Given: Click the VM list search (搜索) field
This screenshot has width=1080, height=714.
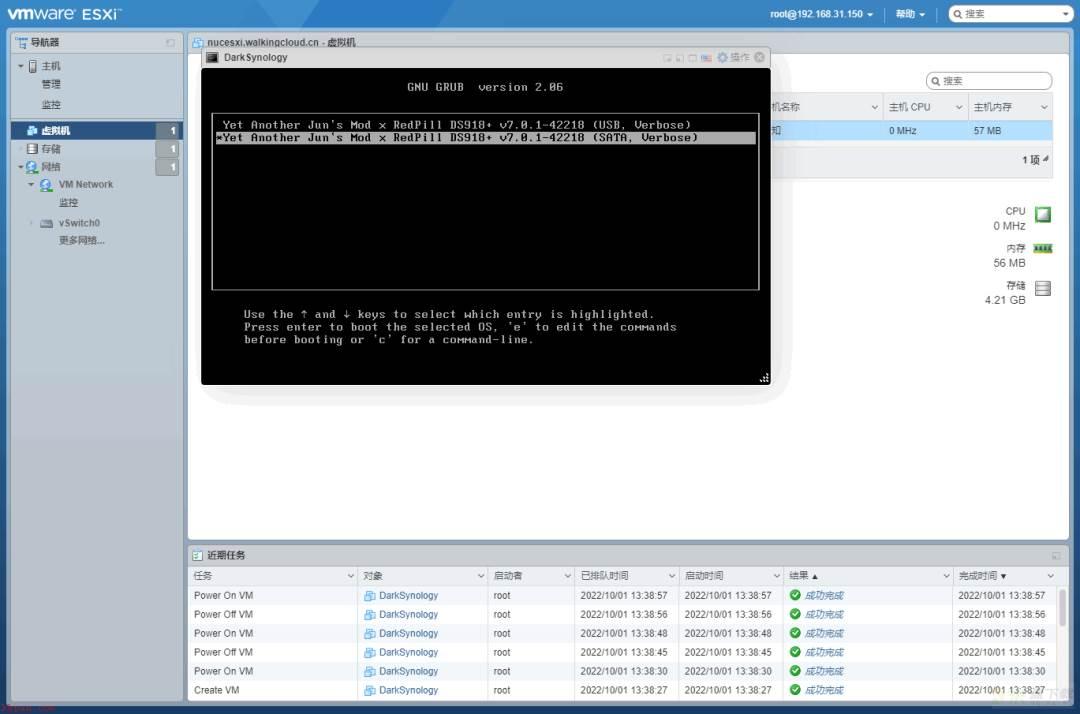Looking at the screenshot, I should 989,81.
